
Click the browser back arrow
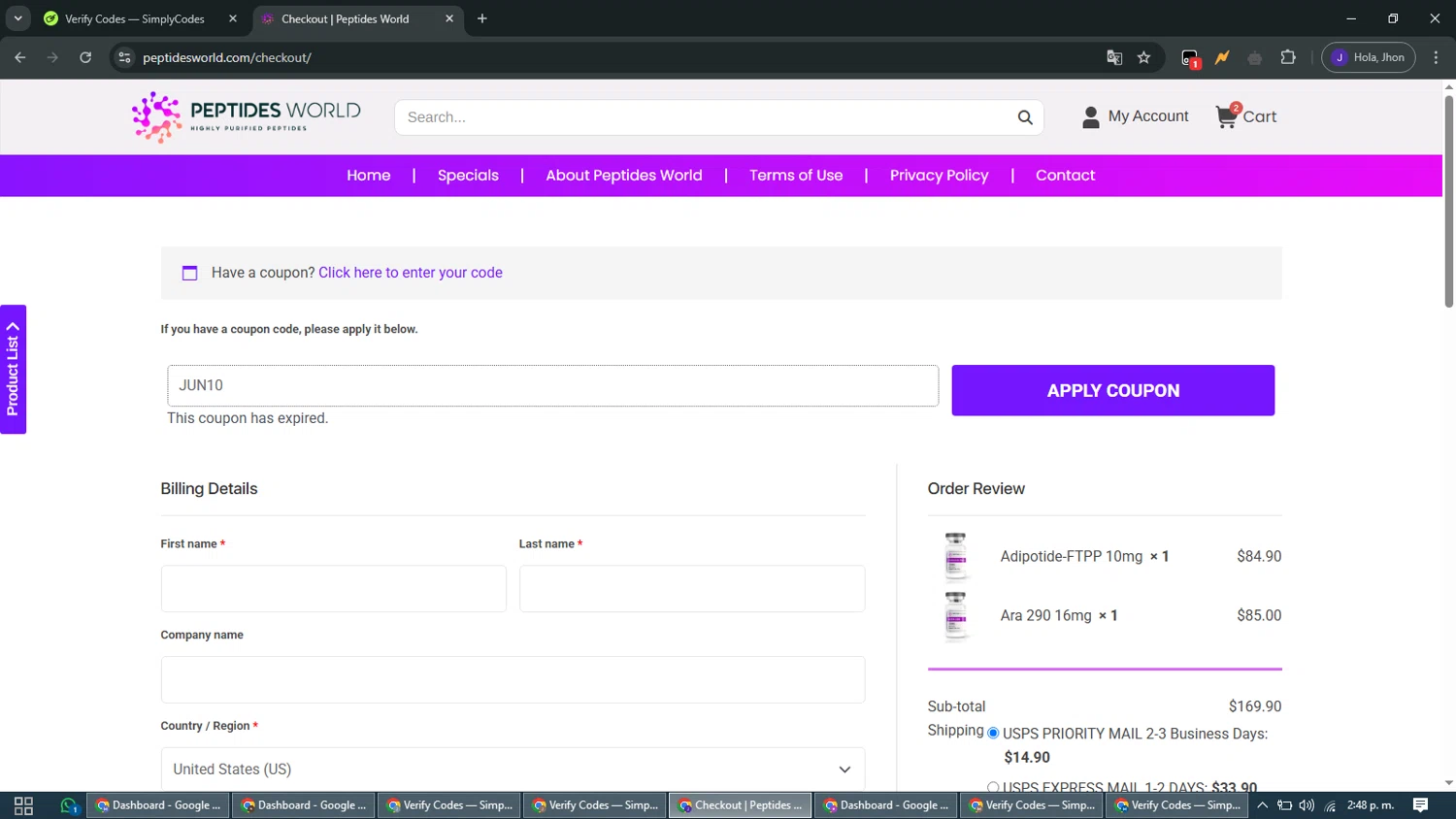(x=20, y=57)
